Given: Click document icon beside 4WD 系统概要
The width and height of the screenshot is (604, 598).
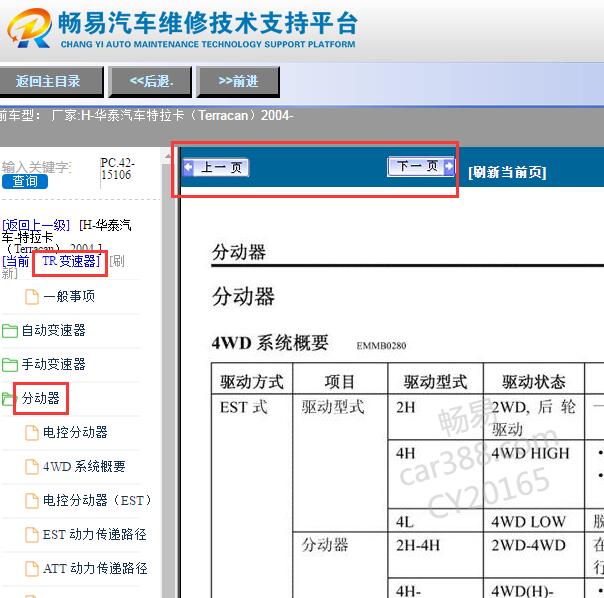Looking at the screenshot, I should pyautogui.click(x=32, y=467).
